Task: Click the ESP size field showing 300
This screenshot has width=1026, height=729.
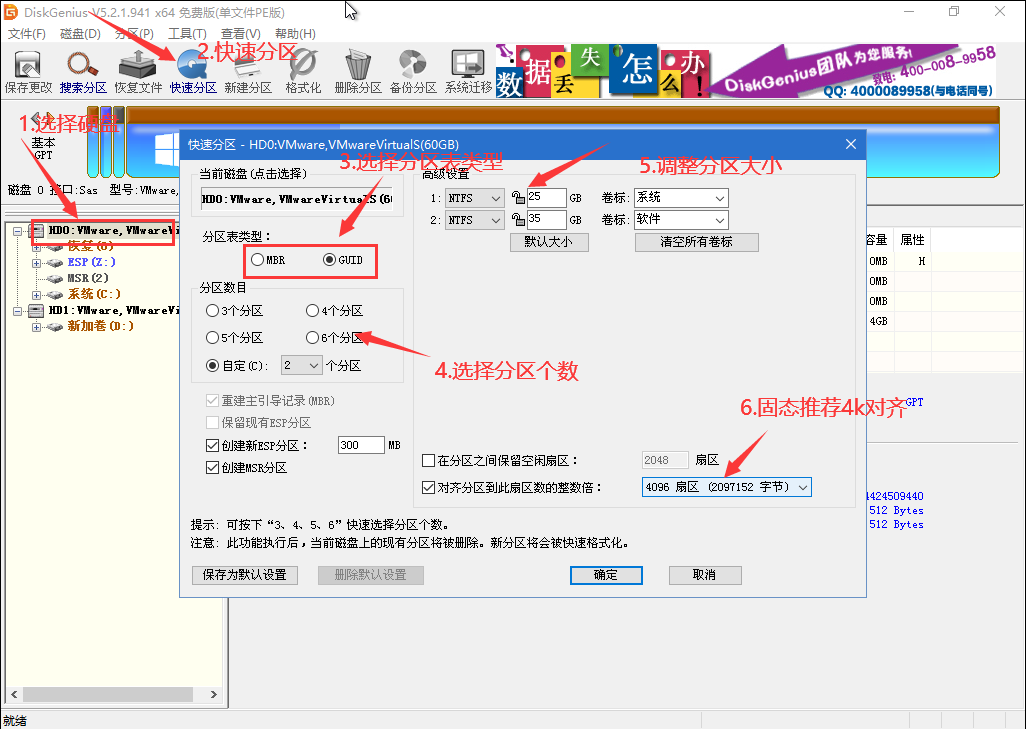Action: click(361, 445)
